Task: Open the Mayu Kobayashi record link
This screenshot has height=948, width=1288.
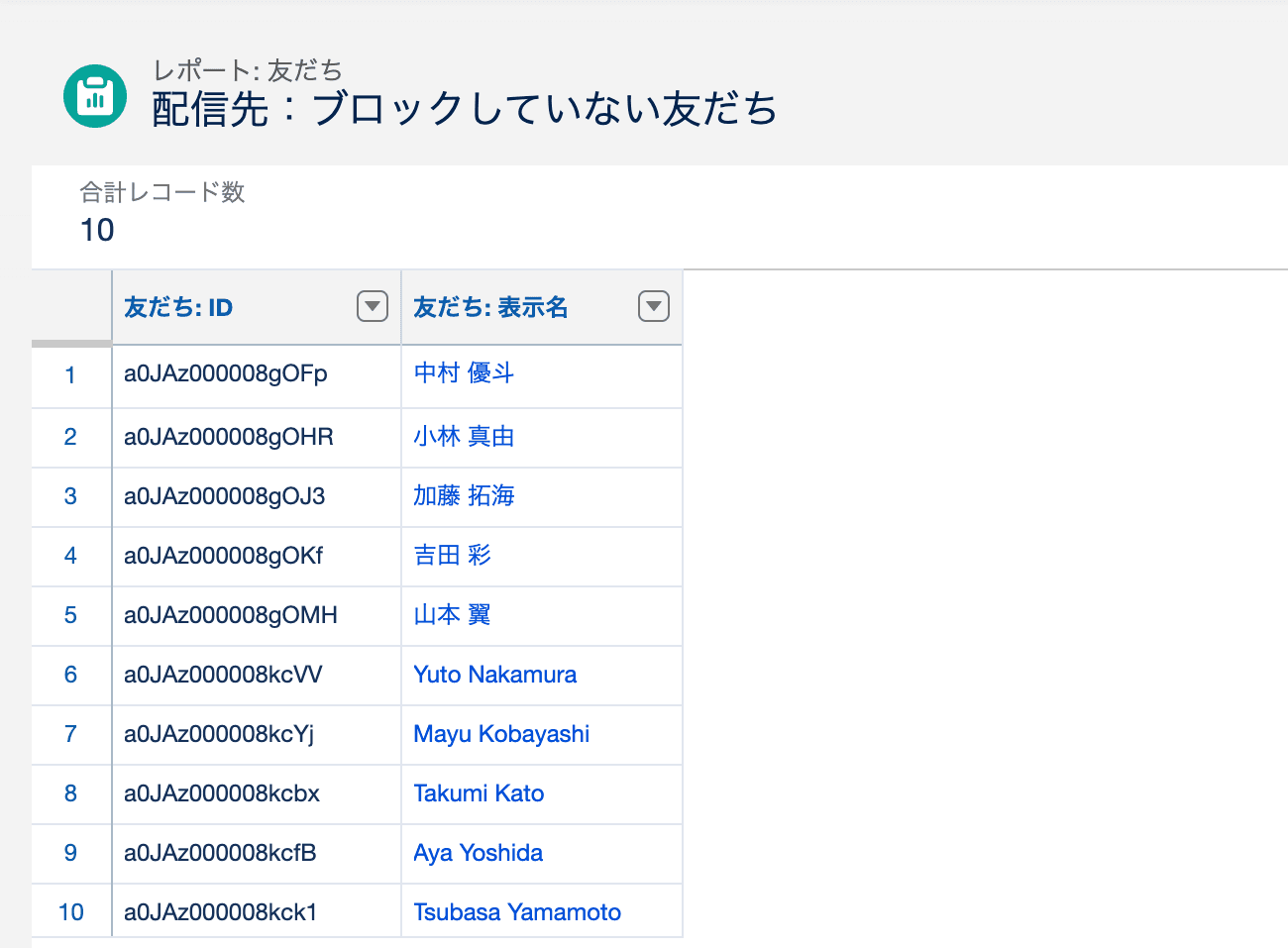Action: point(501,734)
